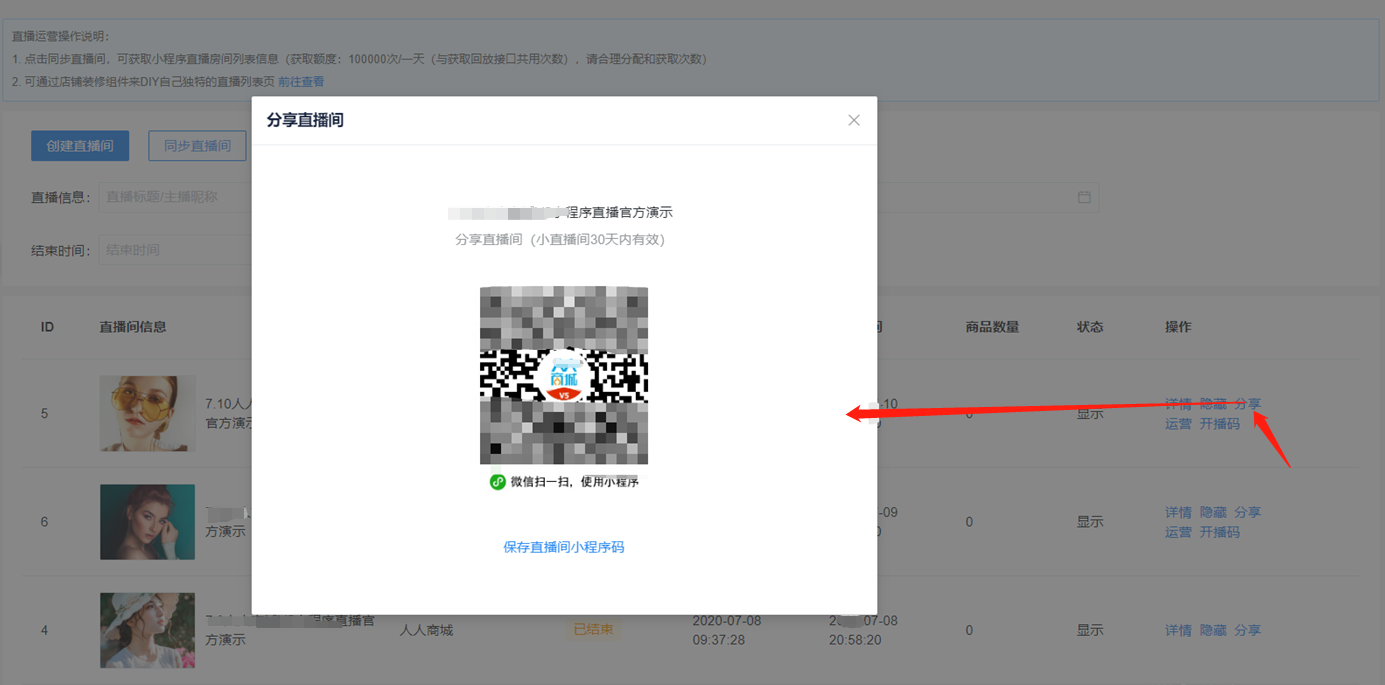Click 前往查看 link in instructions
Image resolution: width=1385 pixels, height=685 pixels.
click(301, 82)
